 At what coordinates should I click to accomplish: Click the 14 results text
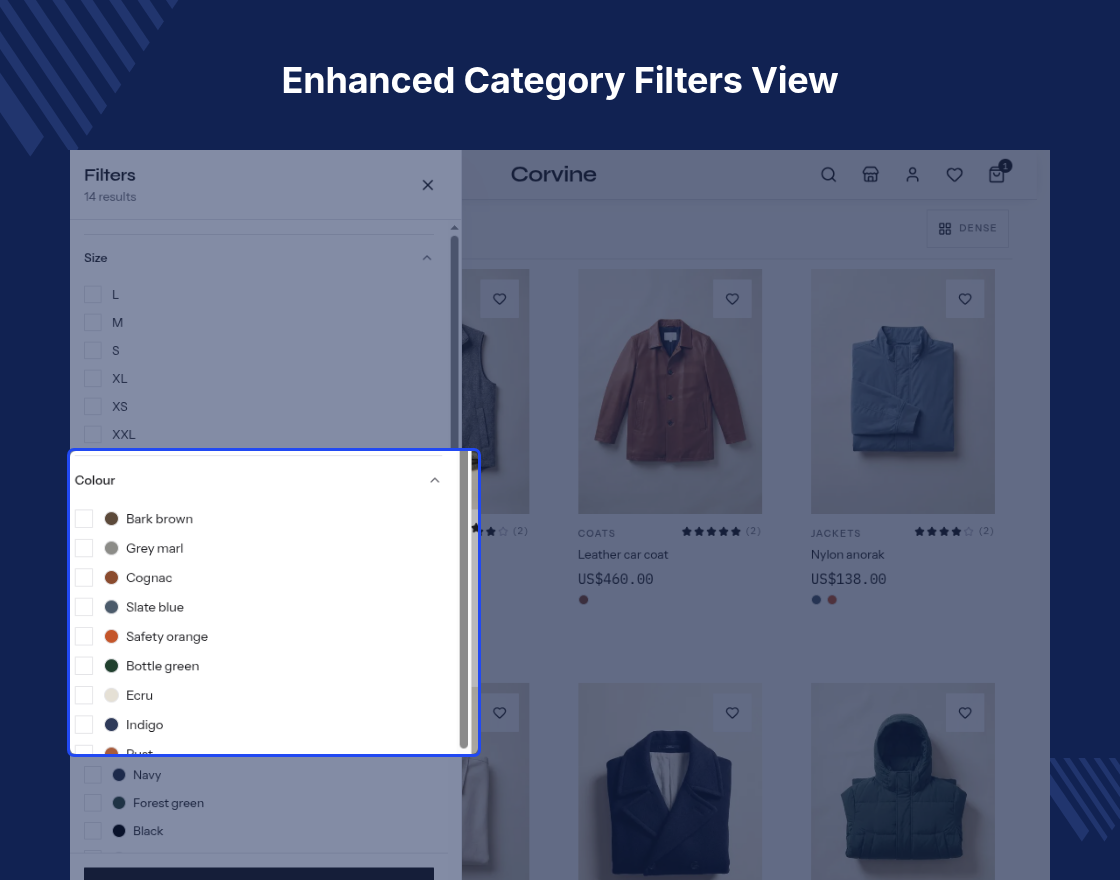pyautogui.click(x=110, y=197)
